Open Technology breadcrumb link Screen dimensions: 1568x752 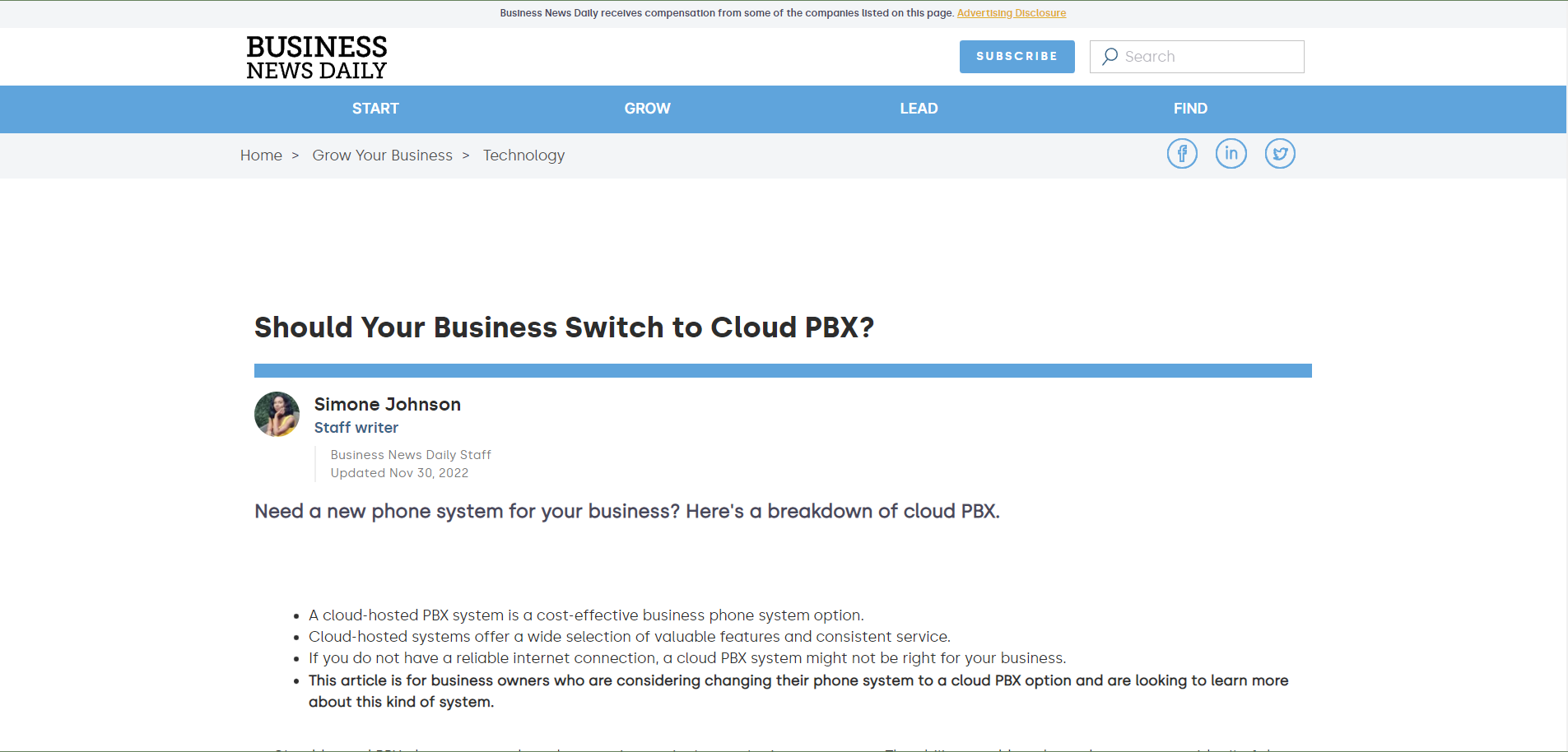point(523,156)
